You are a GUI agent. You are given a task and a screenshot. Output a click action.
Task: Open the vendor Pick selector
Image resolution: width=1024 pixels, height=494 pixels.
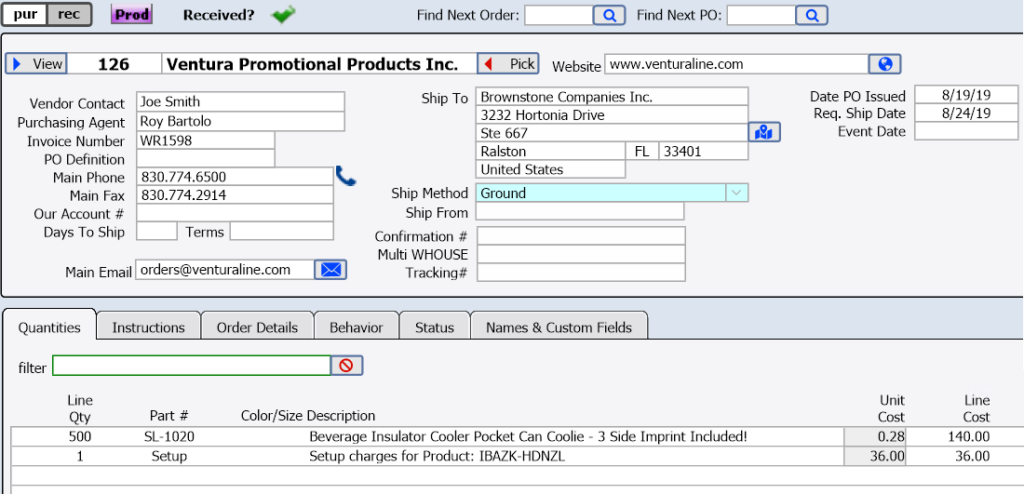(508, 64)
